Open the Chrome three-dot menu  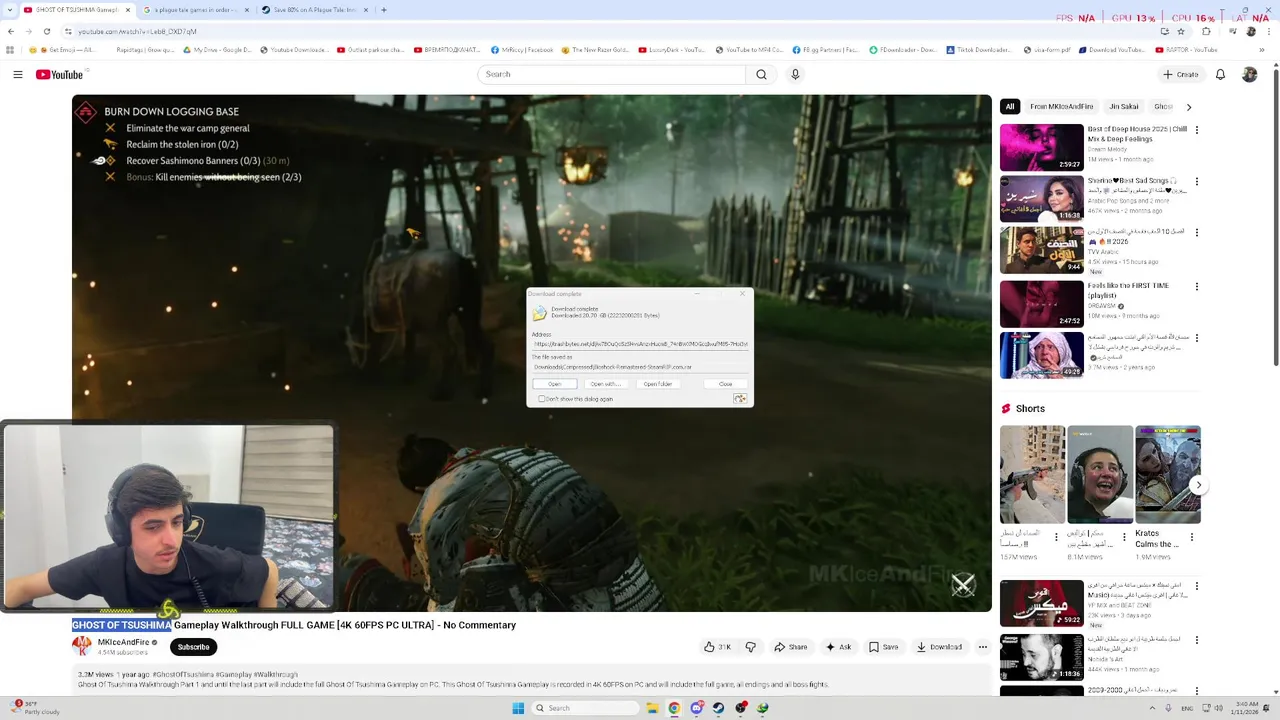[x=1270, y=31]
